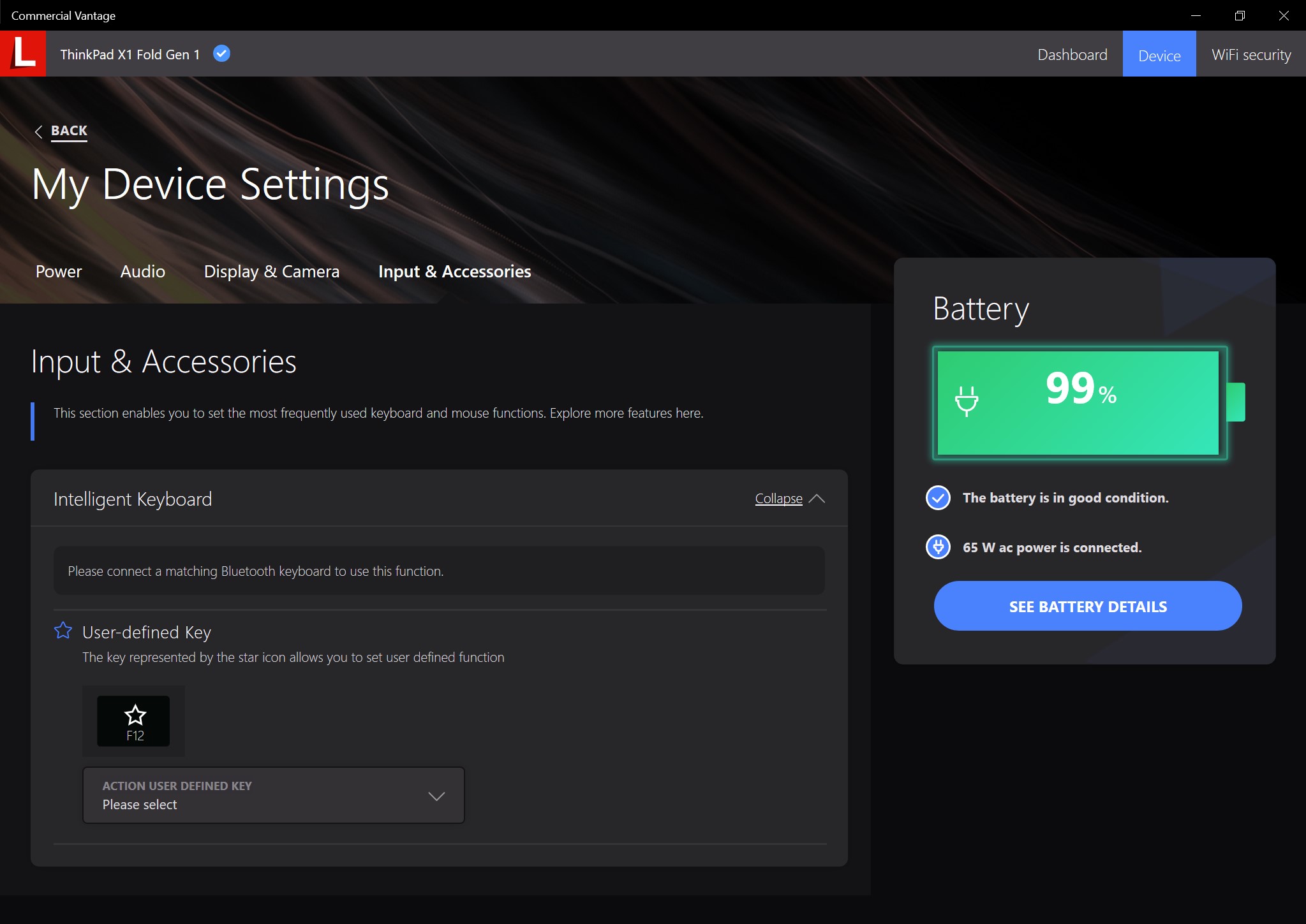This screenshot has height=924, width=1306.
Task: Go to the Dashboard menu
Action: point(1072,55)
